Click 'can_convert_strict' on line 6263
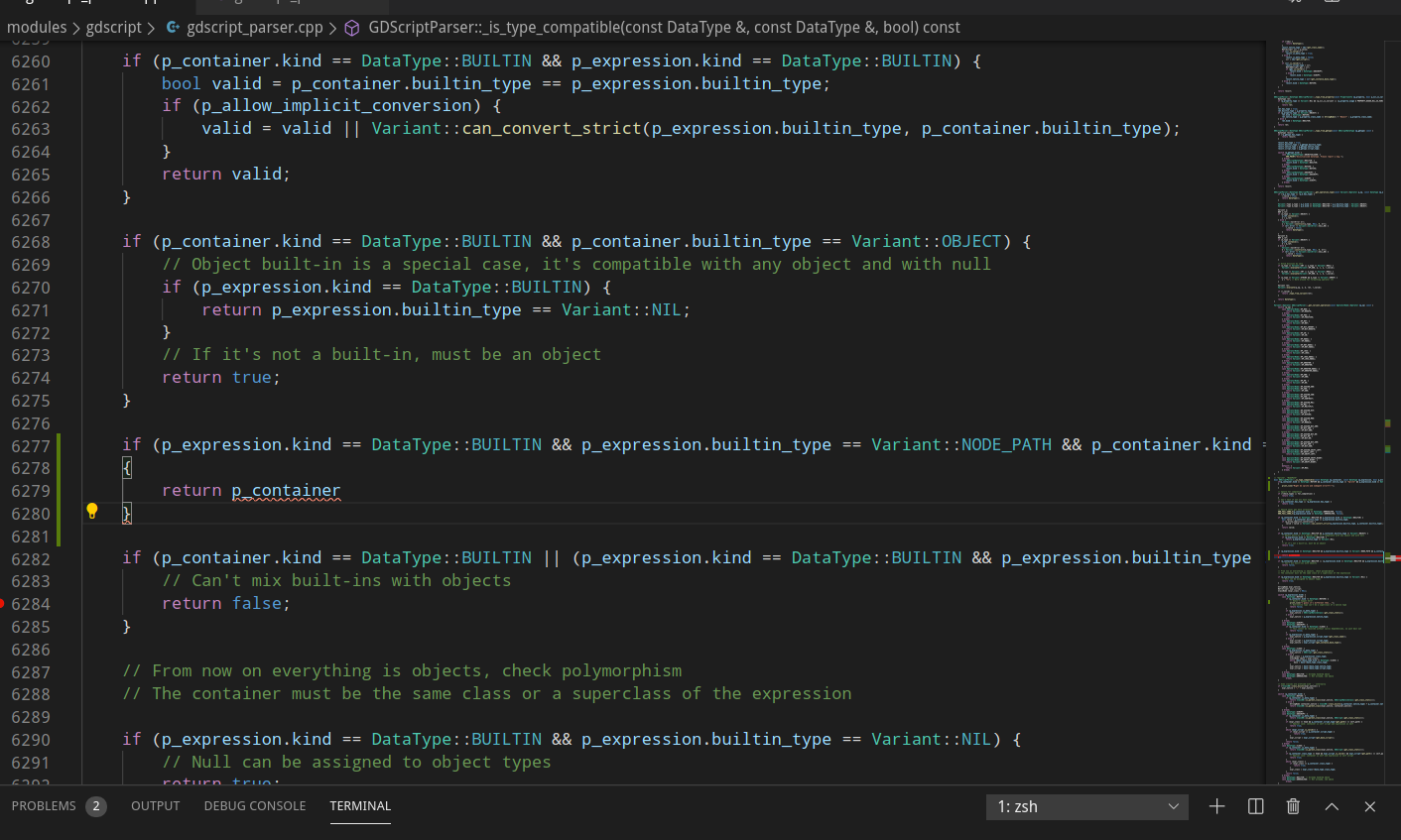Image resolution: width=1401 pixels, height=840 pixels. coord(552,128)
